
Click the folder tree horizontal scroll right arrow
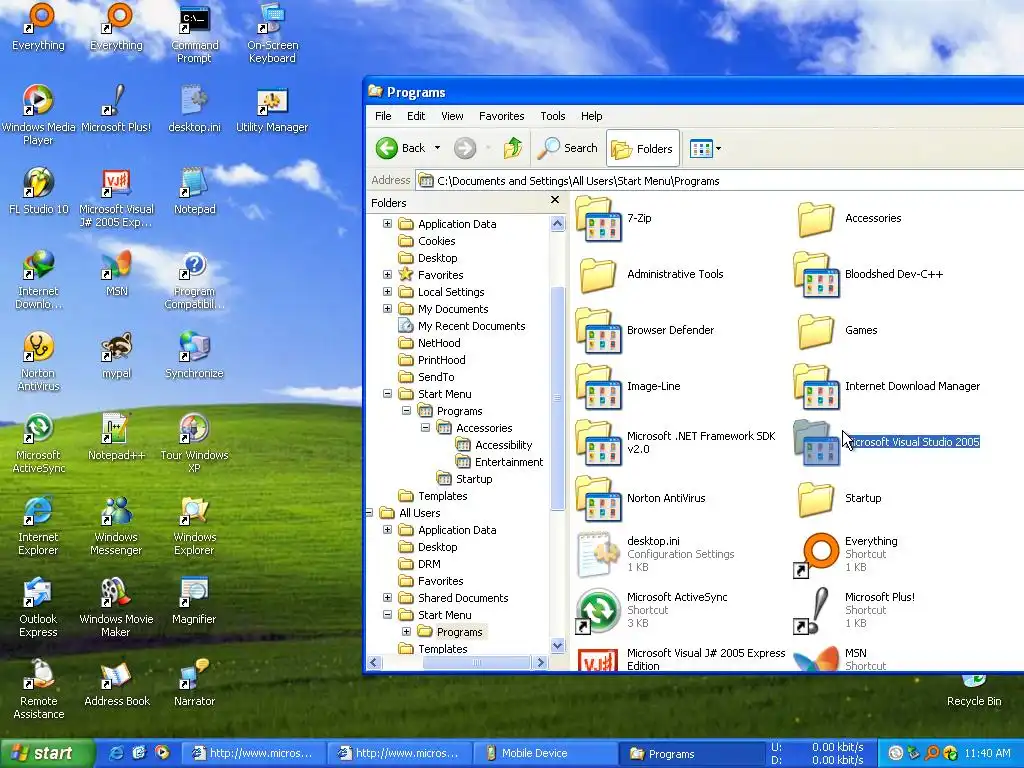(x=540, y=662)
